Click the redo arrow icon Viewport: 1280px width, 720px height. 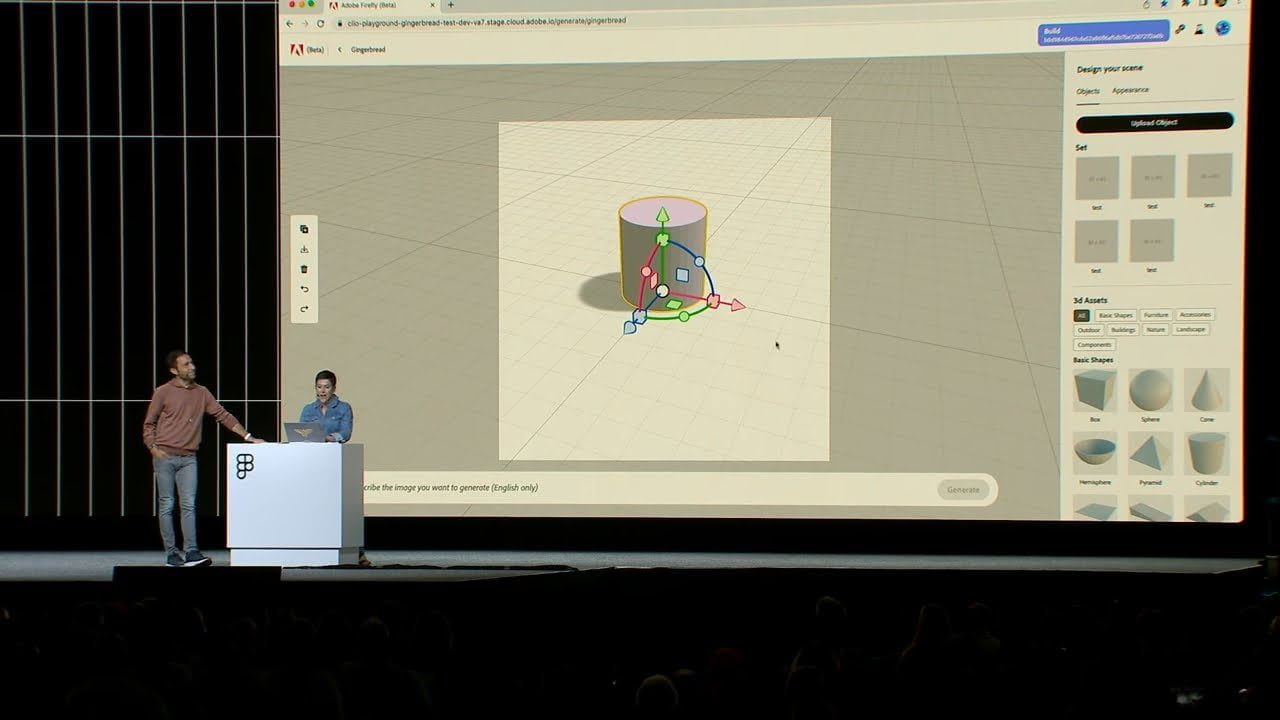click(x=304, y=309)
